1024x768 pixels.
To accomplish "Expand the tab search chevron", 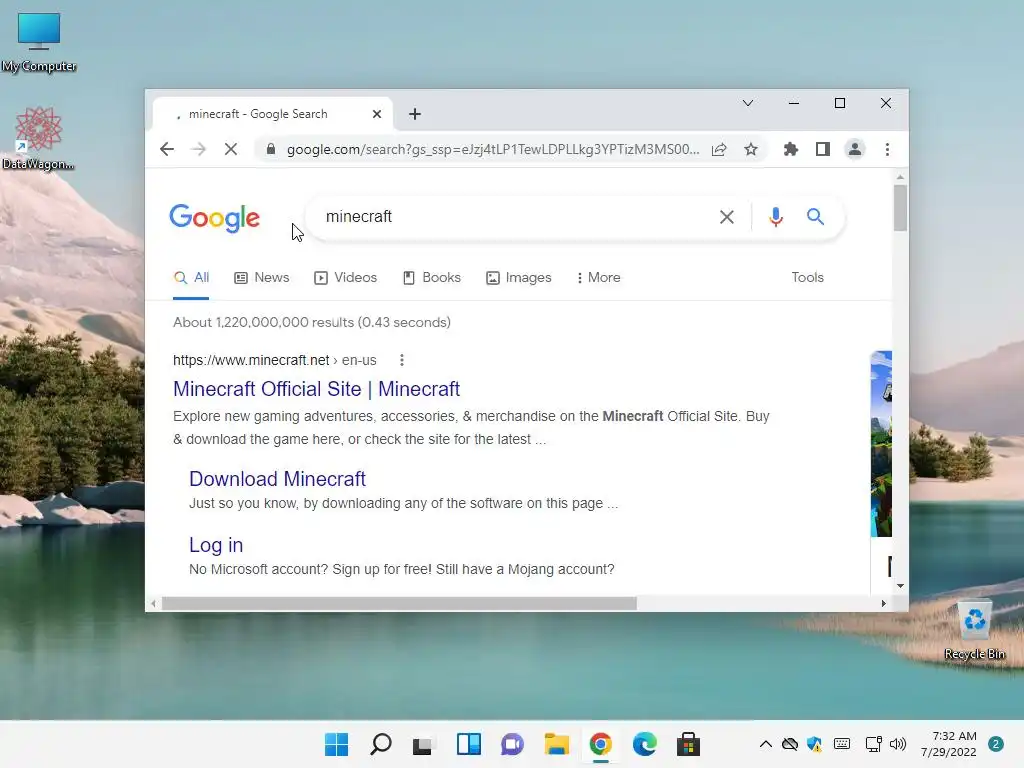I will 748,103.
